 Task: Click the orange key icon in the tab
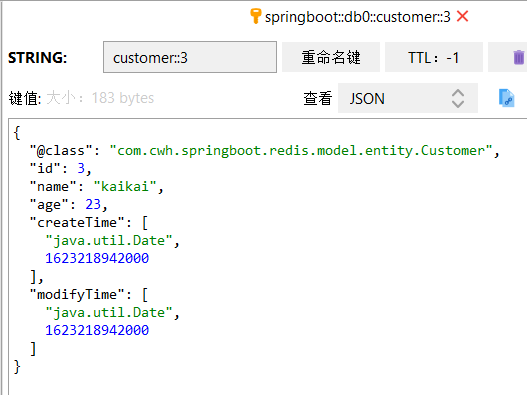click(x=255, y=16)
